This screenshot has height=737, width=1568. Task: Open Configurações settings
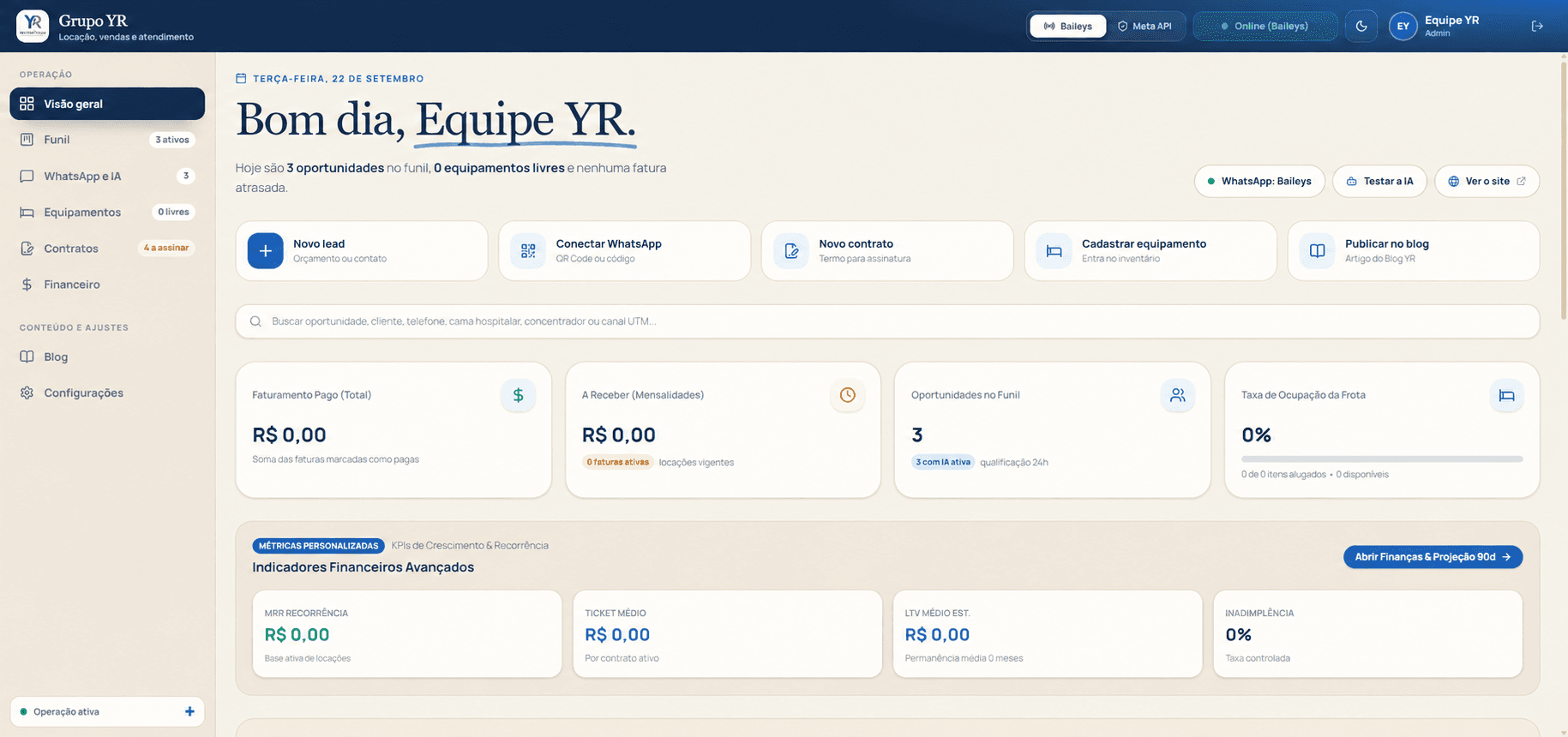(107, 392)
